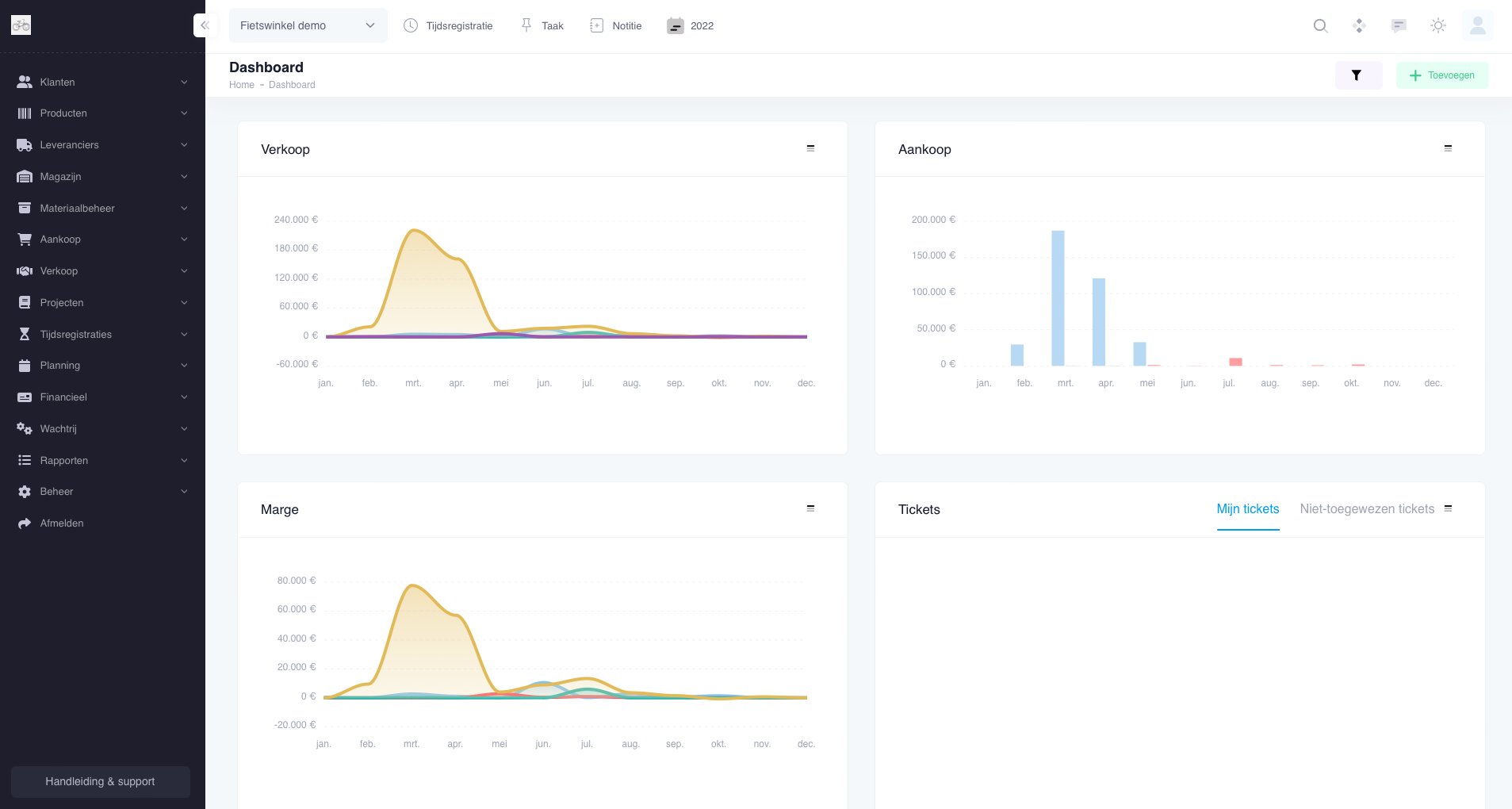Create a Notitie via the top bar icon
The height and width of the screenshot is (809, 1512).
[614, 25]
